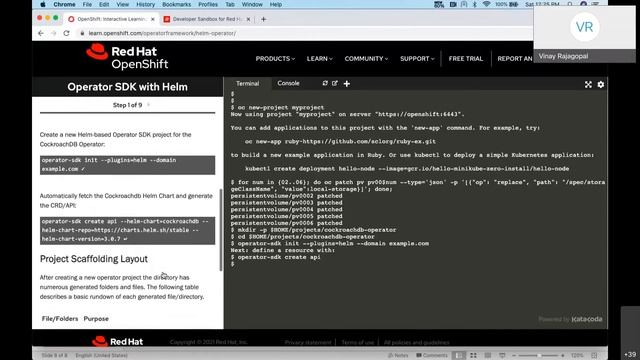Go forward in browser history
The width and height of the screenshot is (640, 360).
53,33
